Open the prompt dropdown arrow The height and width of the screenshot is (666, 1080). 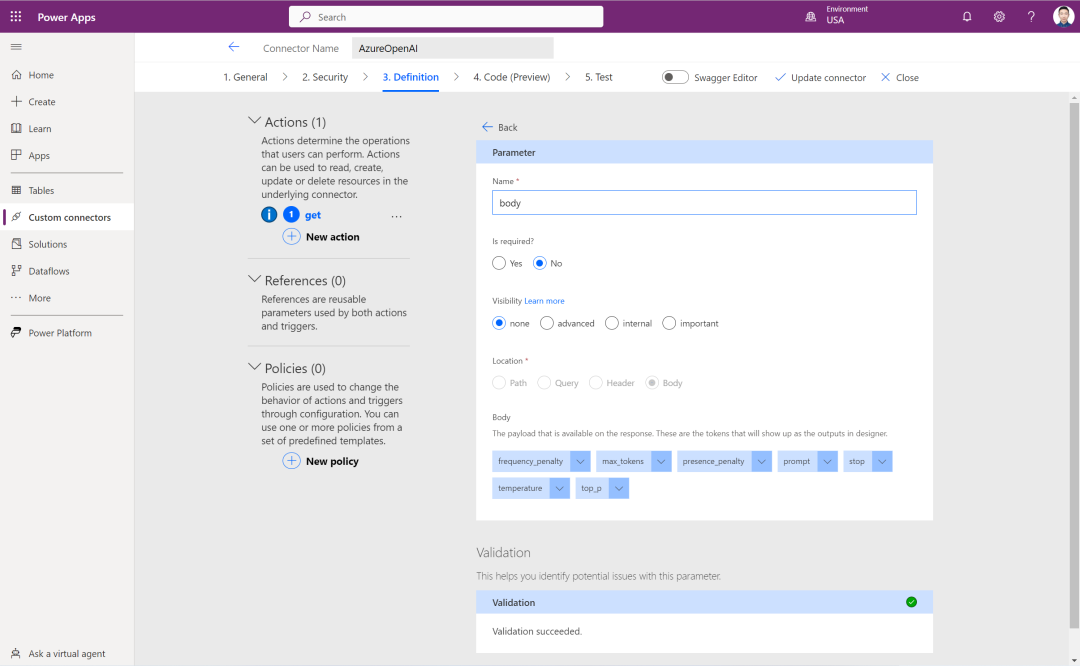click(x=827, y=461)
